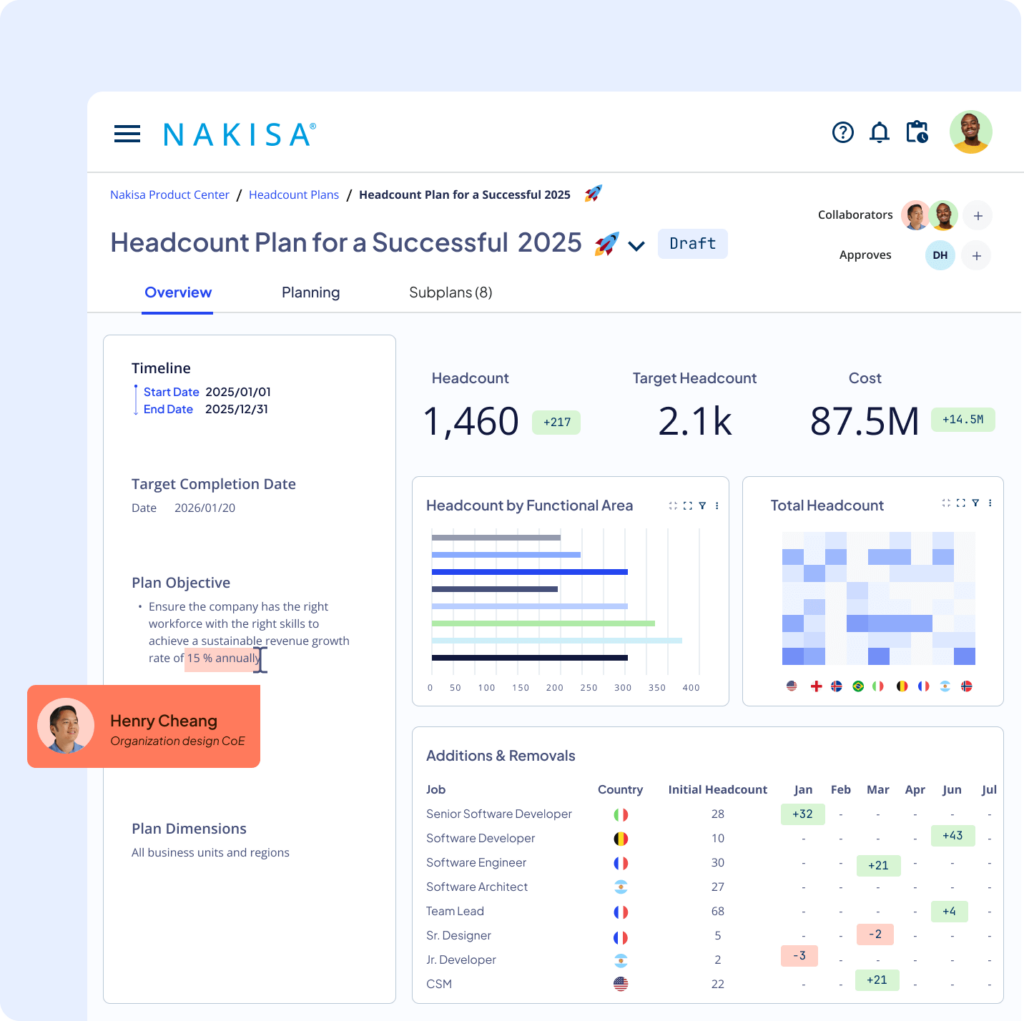Screen dimensions: 1024x1021
Task: Switch to the Planning tab
Action: pyautogui.click(x=310, y=292)
